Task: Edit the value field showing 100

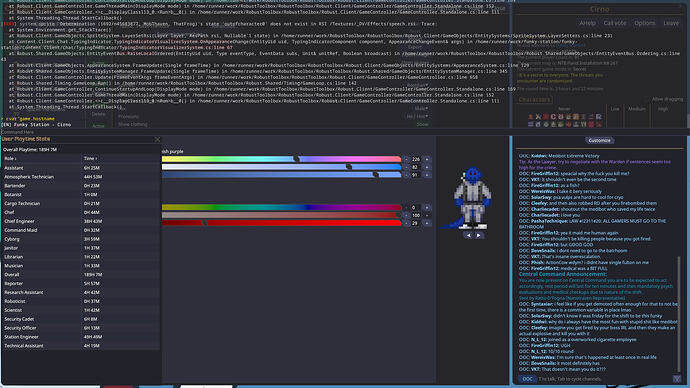Action: (x=416, y=216)
